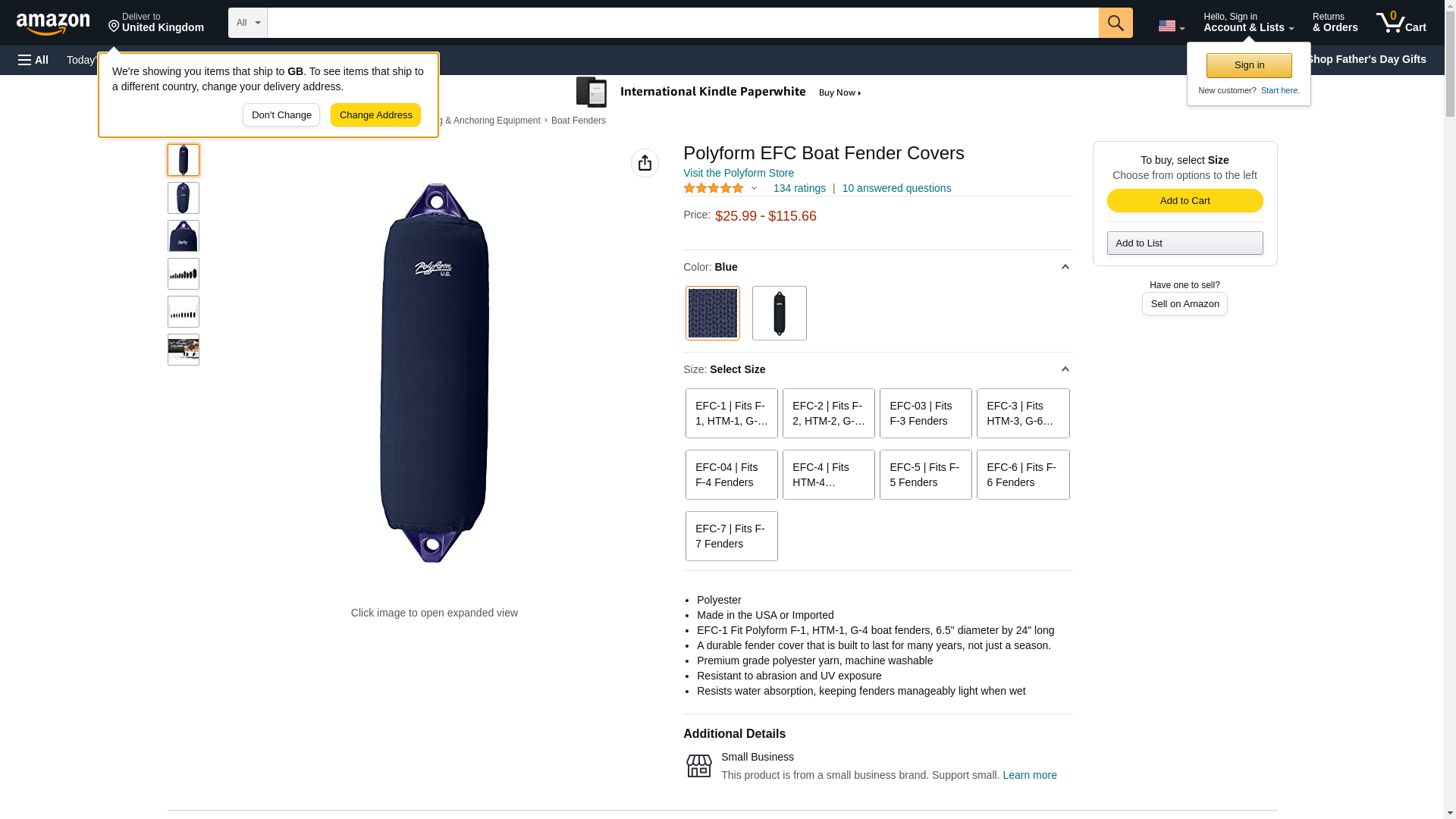Image resolution: width=1456 pixels, height=819 pixels.
Task: Click the Add to Cart button
Action: 1185,200
